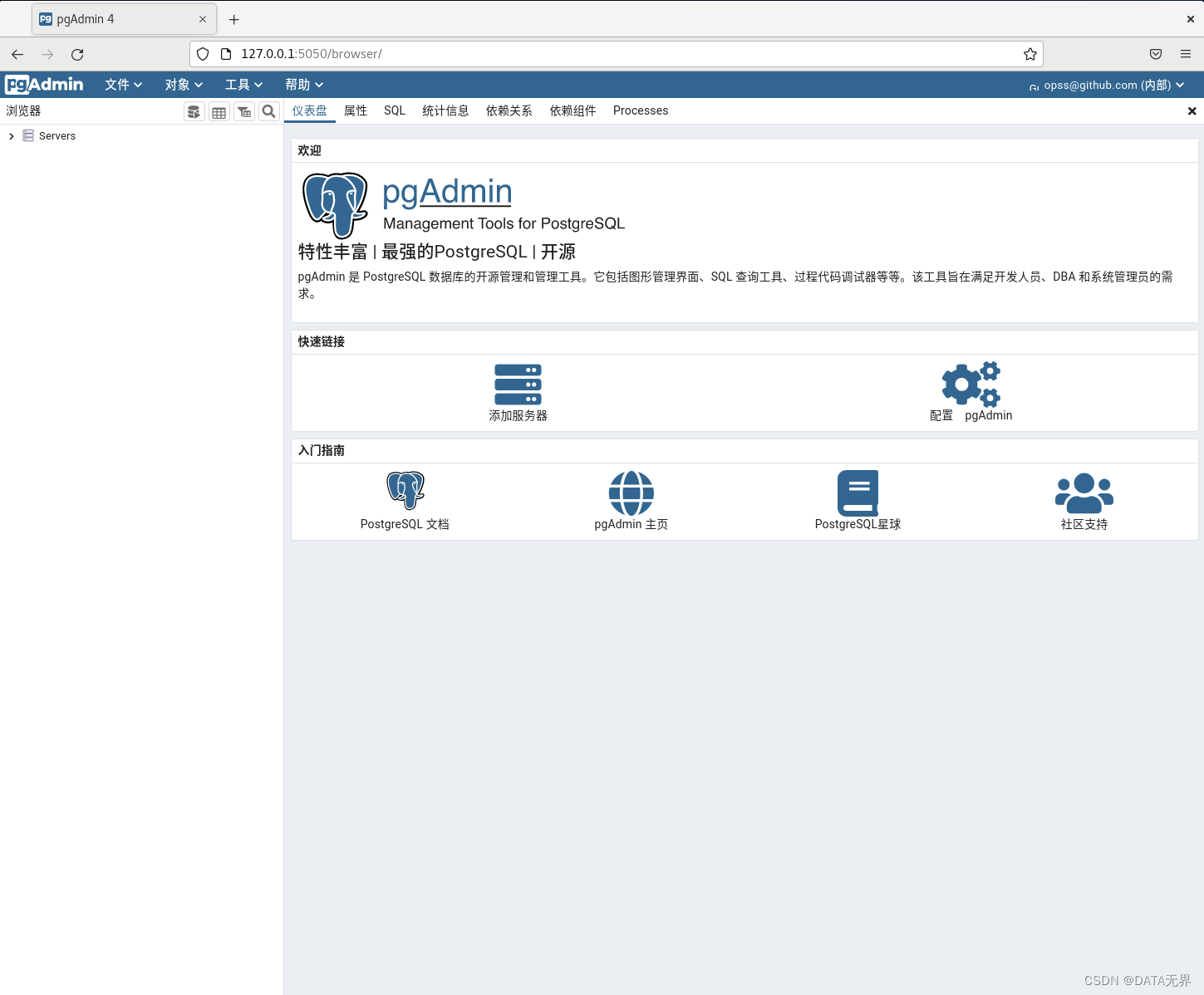Open the opss@github.com user dropdown
Screen dimensions: 1204x995
(1107, 85)
